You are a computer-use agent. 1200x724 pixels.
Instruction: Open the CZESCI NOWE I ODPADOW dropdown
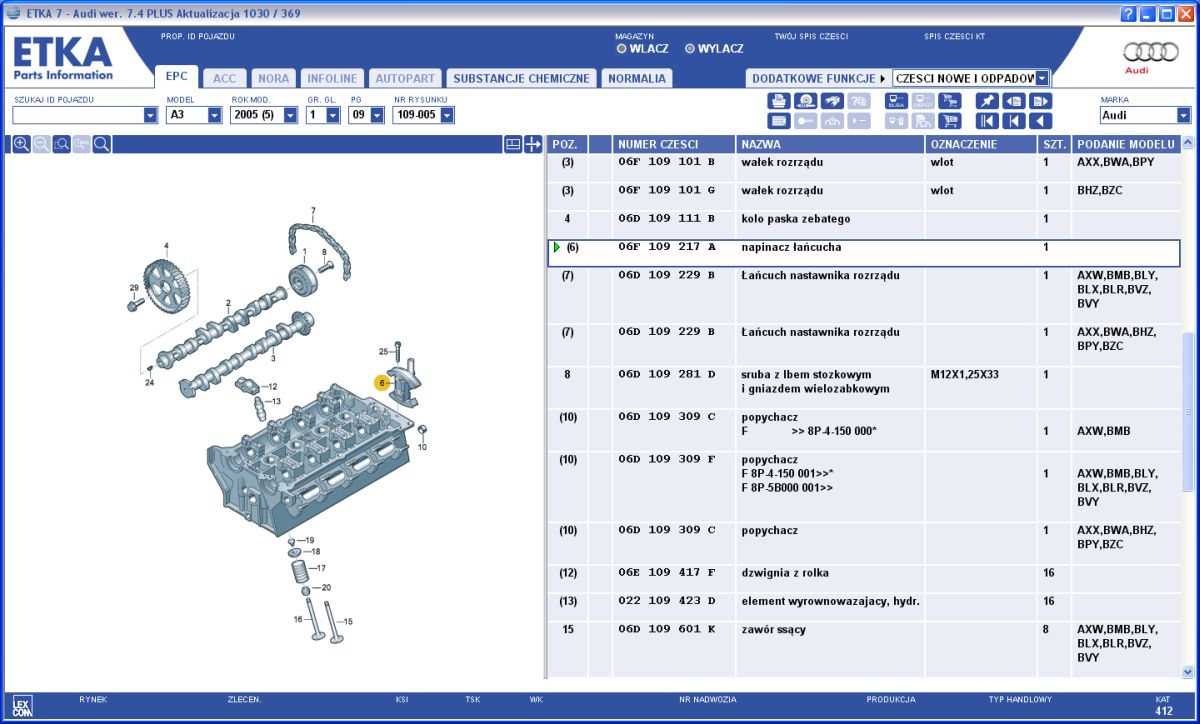(x=1043, y=78)
